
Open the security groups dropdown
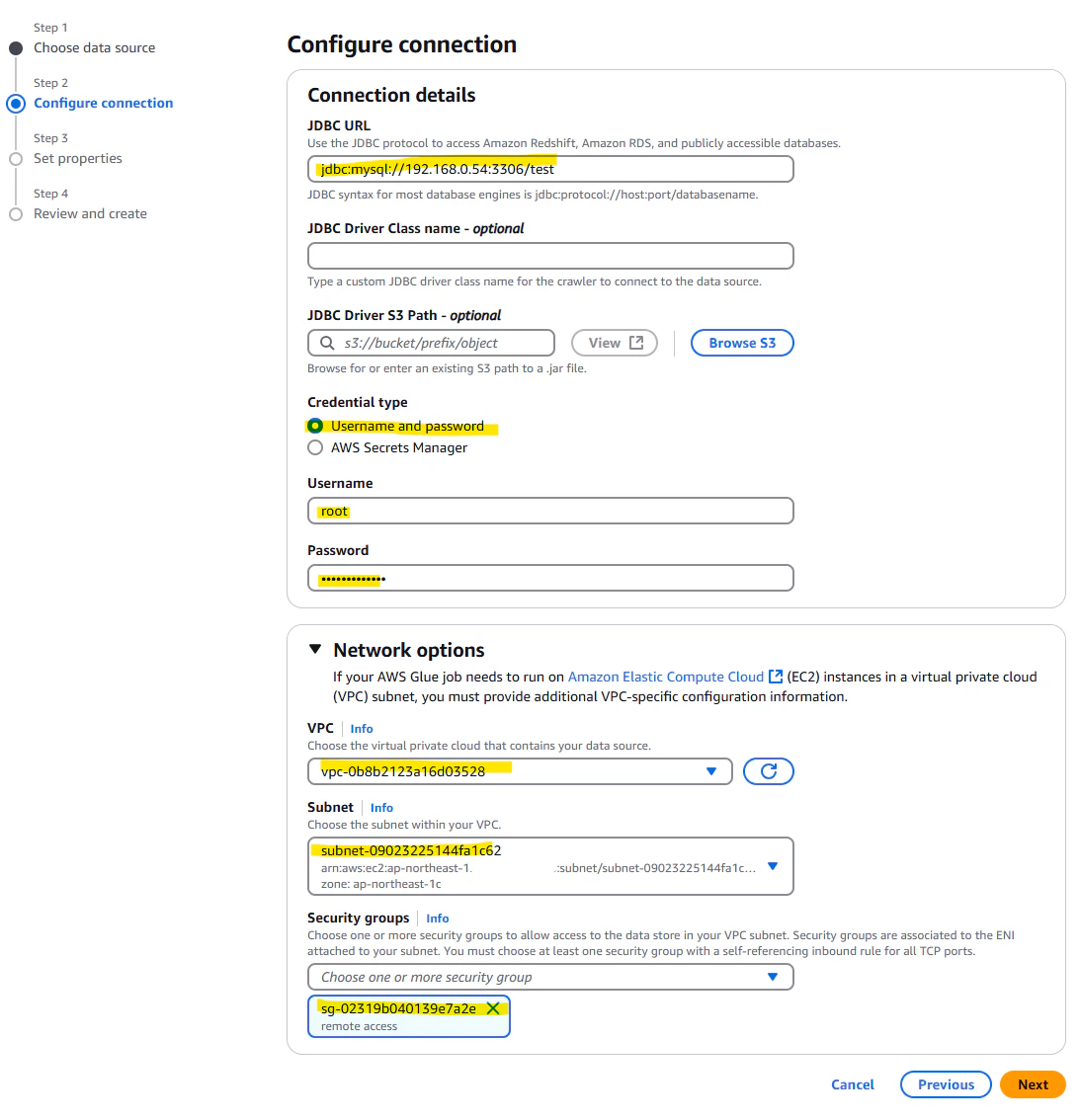tap(550, 977)
